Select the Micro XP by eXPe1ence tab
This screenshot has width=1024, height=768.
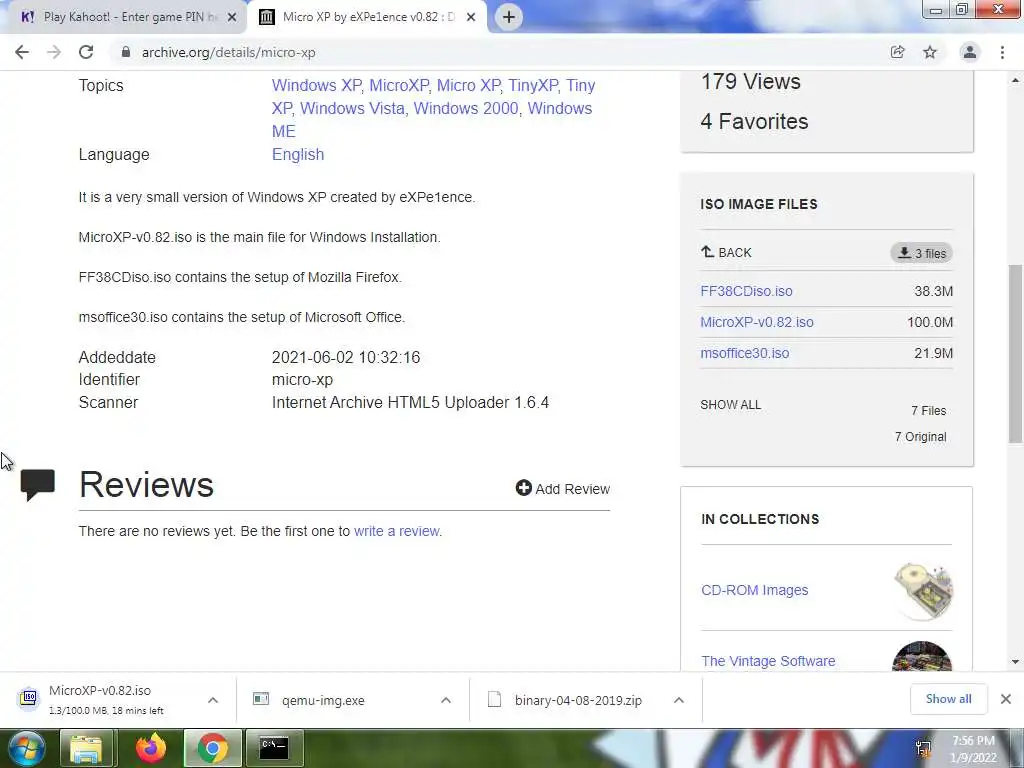tap(366, 18)
